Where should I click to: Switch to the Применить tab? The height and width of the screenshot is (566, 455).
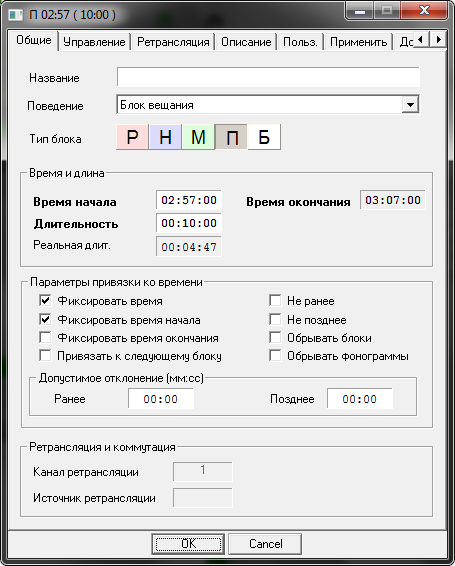pyautogui.click(x=359, y=42)
